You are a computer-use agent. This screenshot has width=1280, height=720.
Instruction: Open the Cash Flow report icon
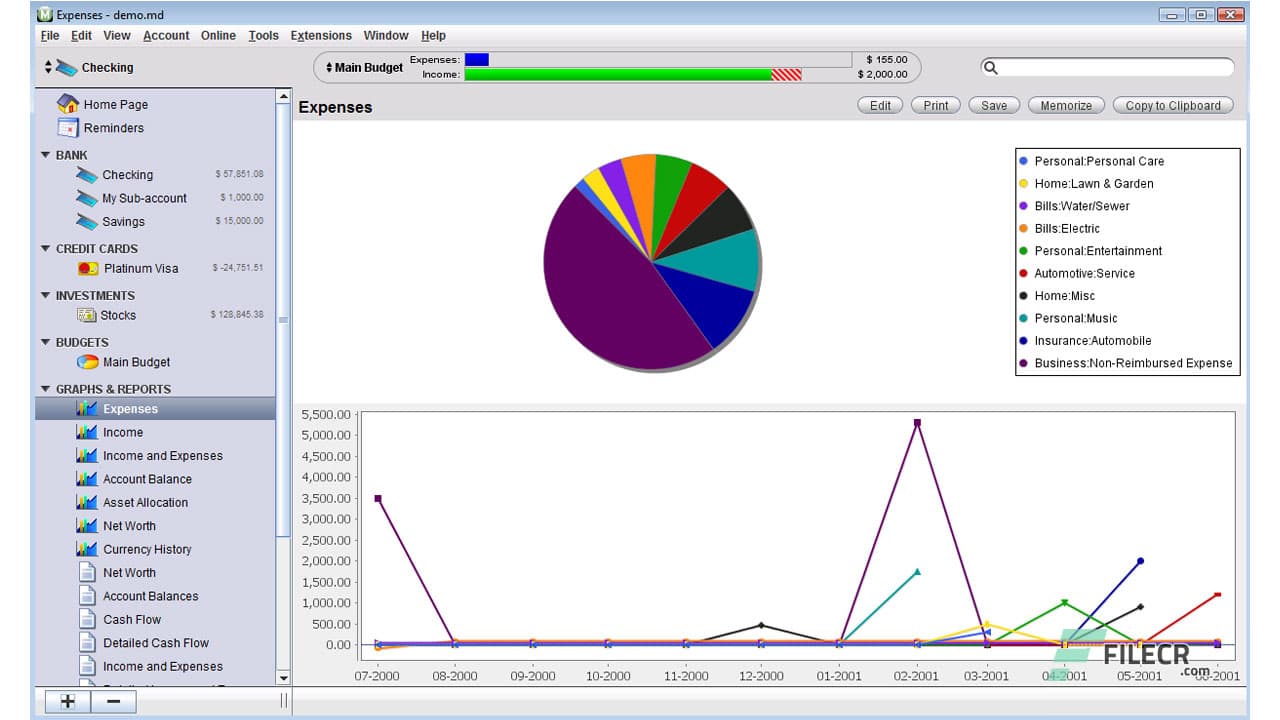tap(87, 619)
